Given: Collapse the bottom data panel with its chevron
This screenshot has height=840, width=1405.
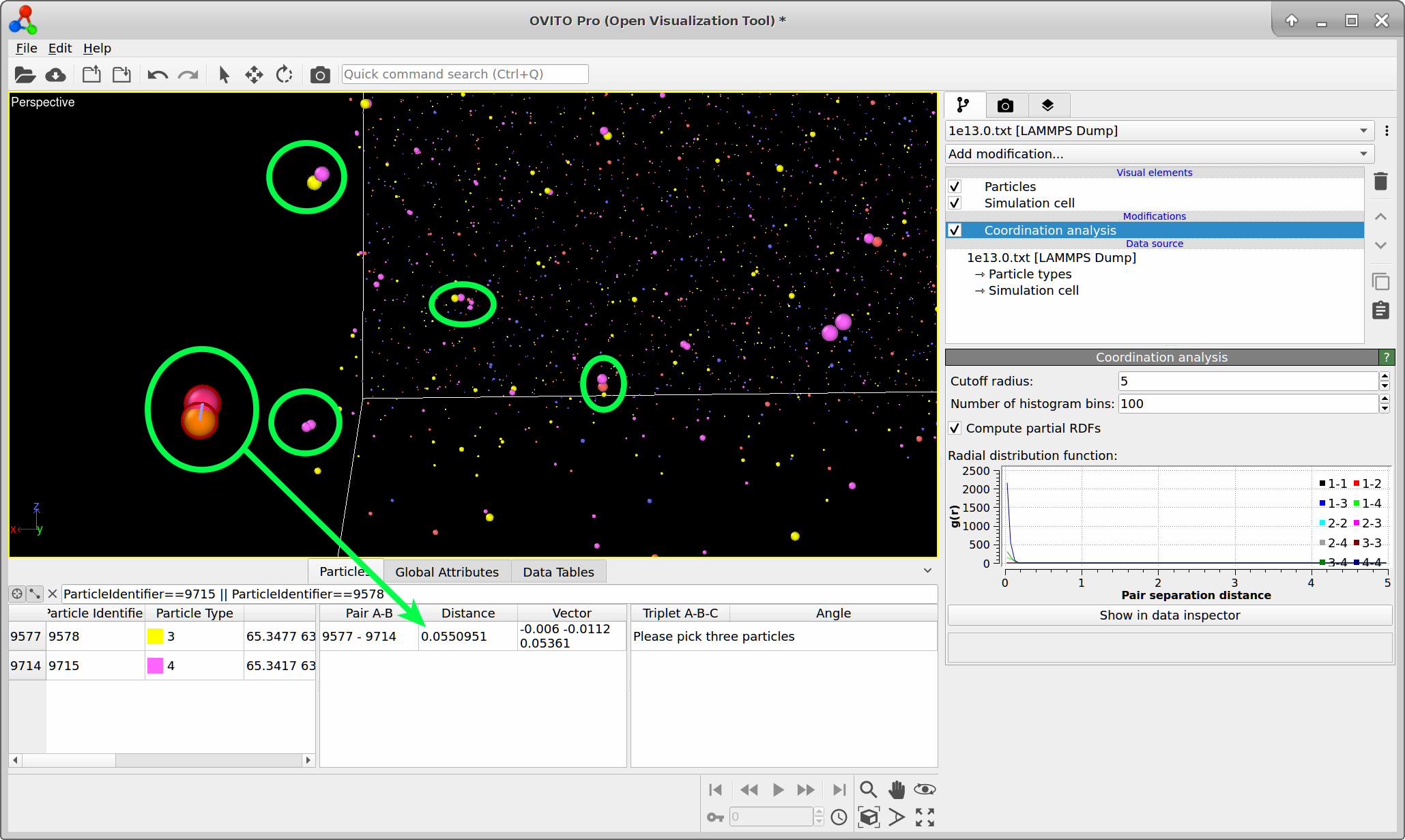Looking at the screenshot, I should click(x=927, y=570).
